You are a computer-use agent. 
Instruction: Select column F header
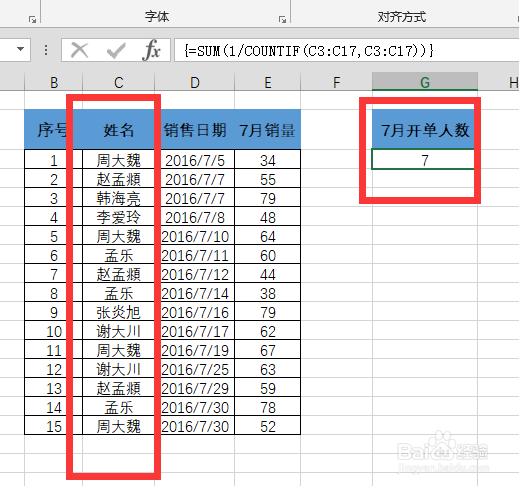(336, 82)
